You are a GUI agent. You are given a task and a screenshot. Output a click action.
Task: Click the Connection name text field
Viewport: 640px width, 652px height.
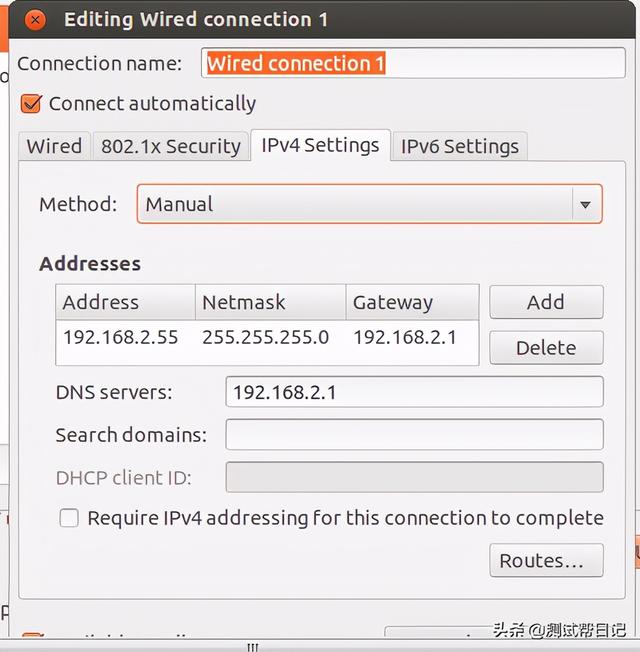pyautogui.click(x=412, y=63)
